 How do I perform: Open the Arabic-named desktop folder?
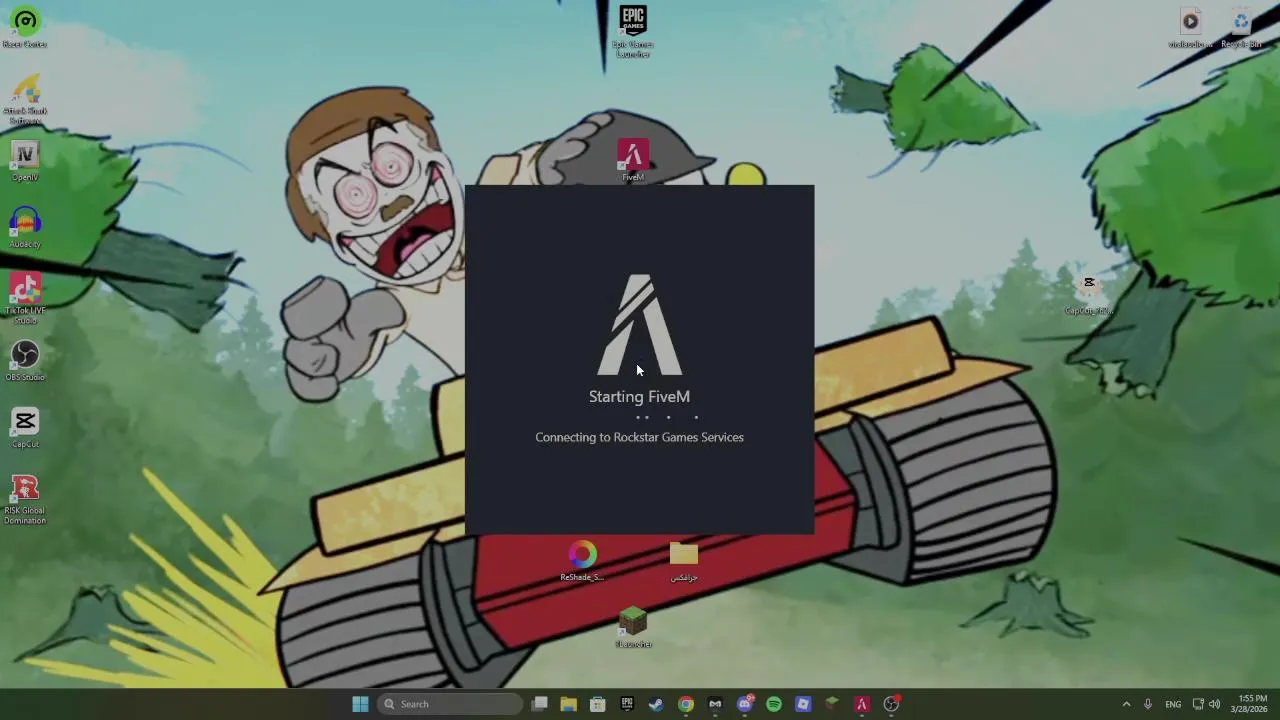coord(684,561)
